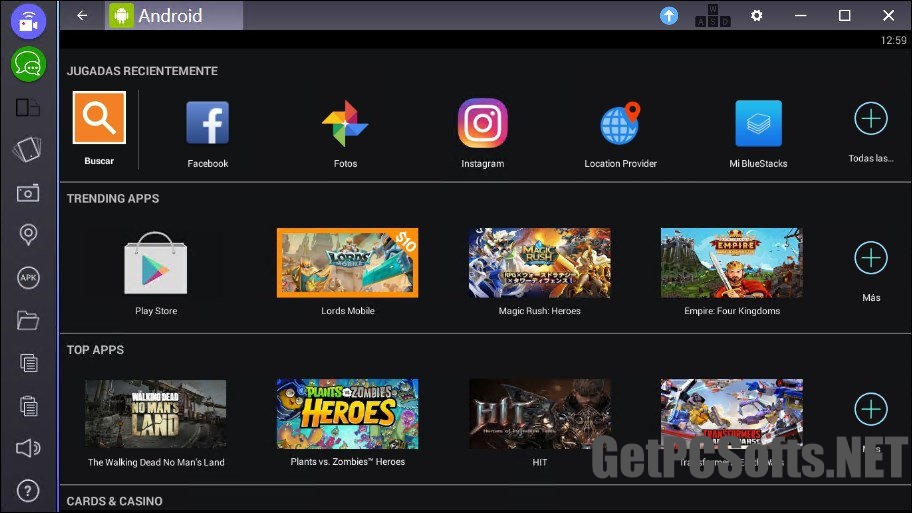Click the Más plus button in Trending Apps
This screenshot has width=912, height=513.
tap(871, 258)
